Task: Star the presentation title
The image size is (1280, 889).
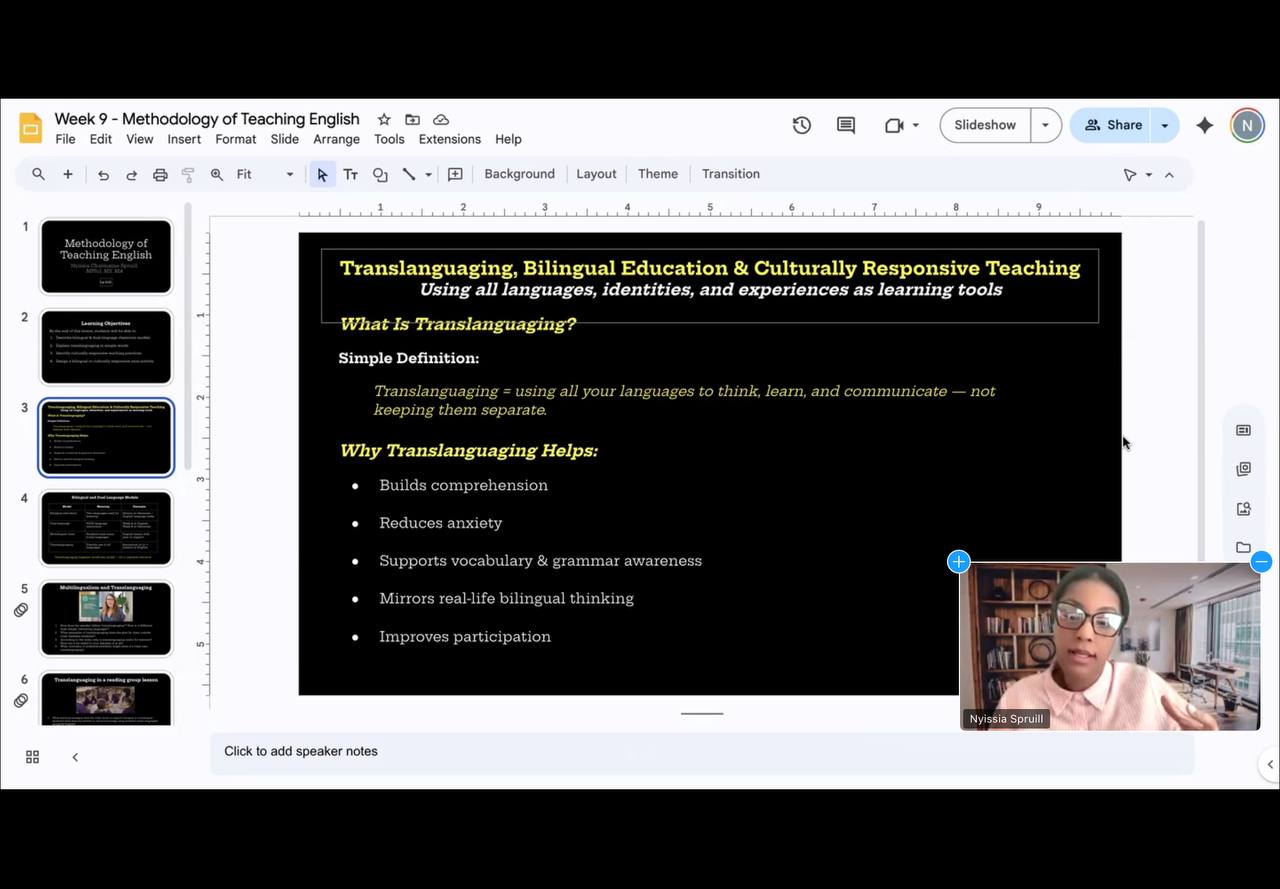Action: [x=384, y=119]
